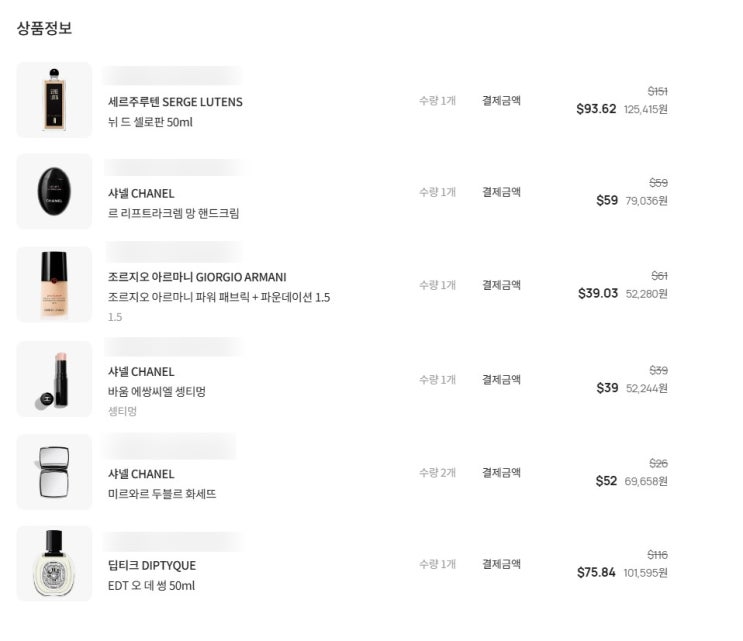Click the $39.03 Armani foundation price
743x641 pixels.
click(x=598, y=294)
